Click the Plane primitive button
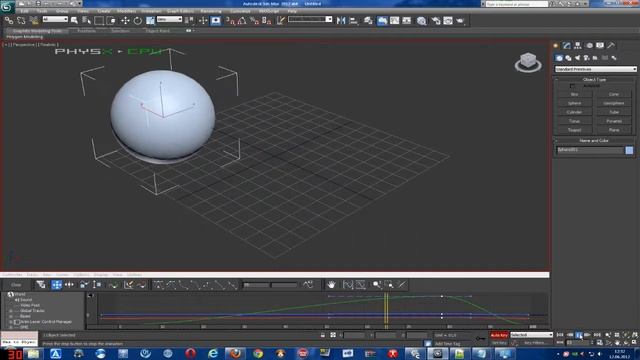 (x=614, y=130)
